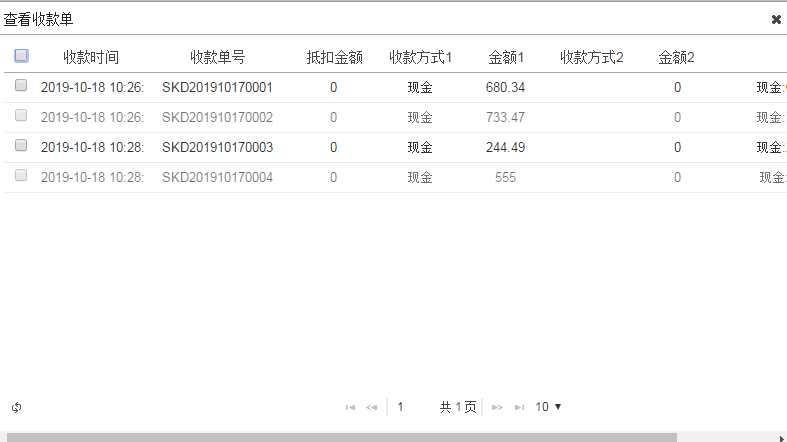Select the receipt number SKD201910170002
Image resolution: width=787 pixels, height=442 pixels.
217,117
